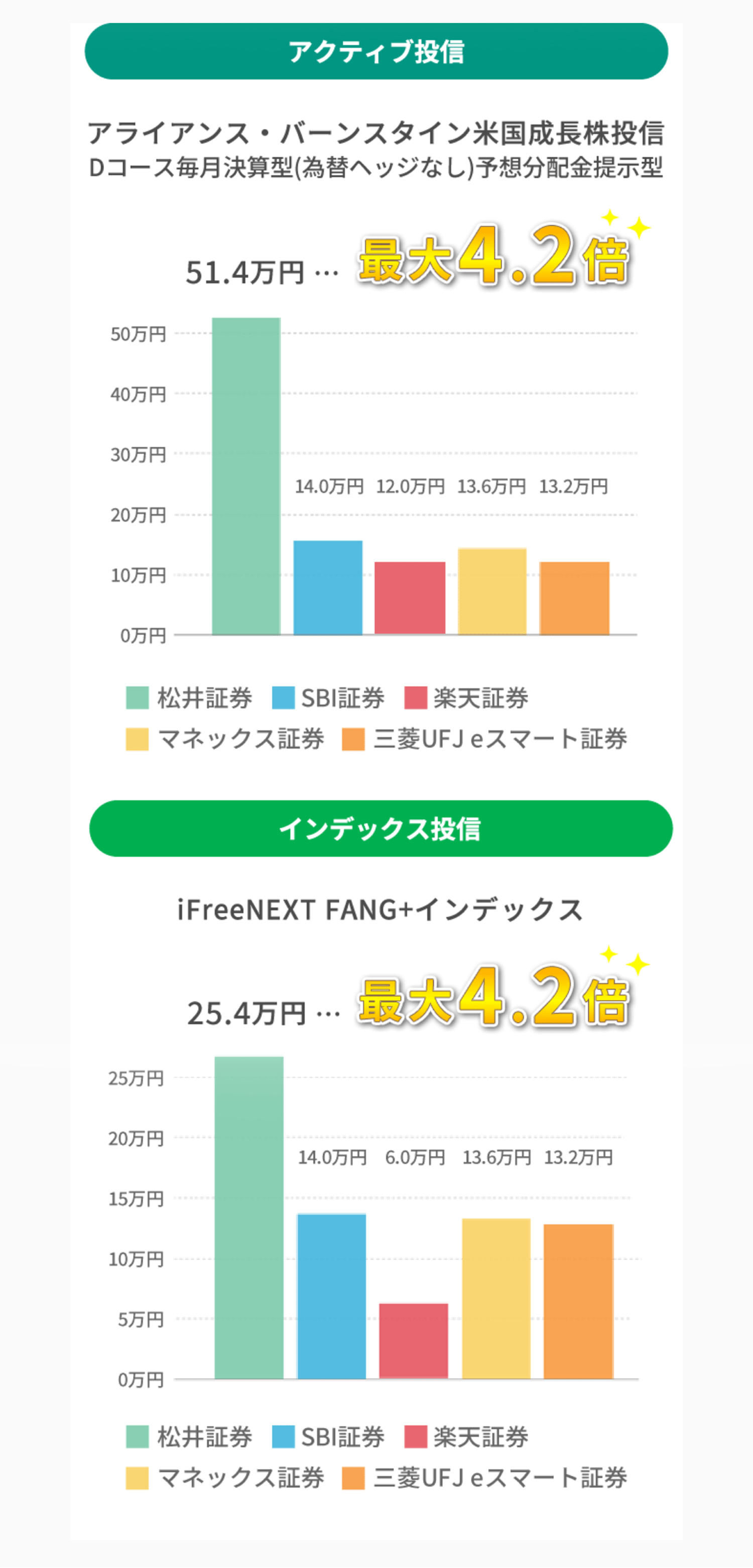Viewport: 753px width, 1568px height.
Task: Click the アクティブ投信 header pill
Action: (375, 52)
